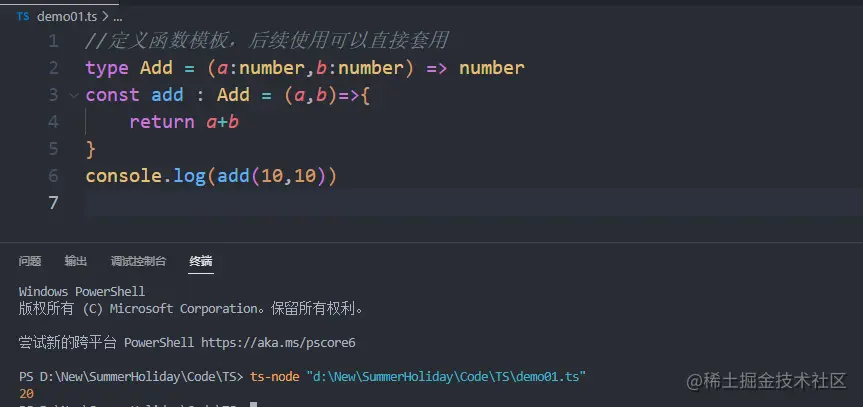Click the 'ts-node' command in terminal

pos(275,377)
